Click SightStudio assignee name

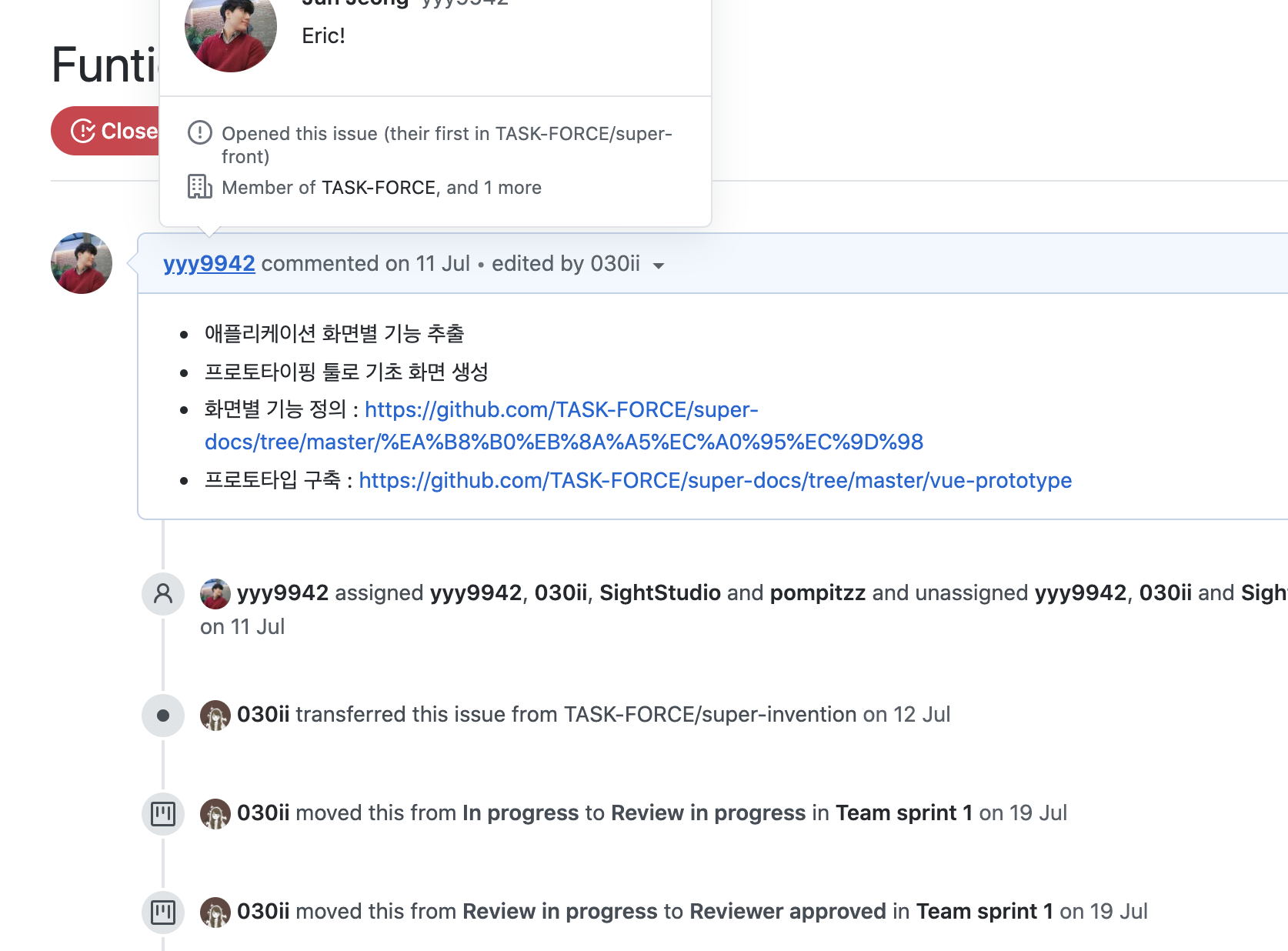click(660, 592)
